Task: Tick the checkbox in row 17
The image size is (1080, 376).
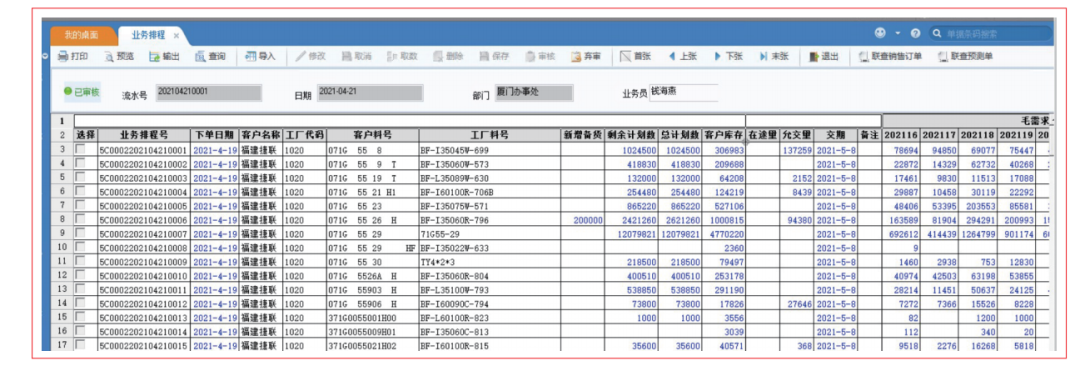Action: [x=81, y=345]
